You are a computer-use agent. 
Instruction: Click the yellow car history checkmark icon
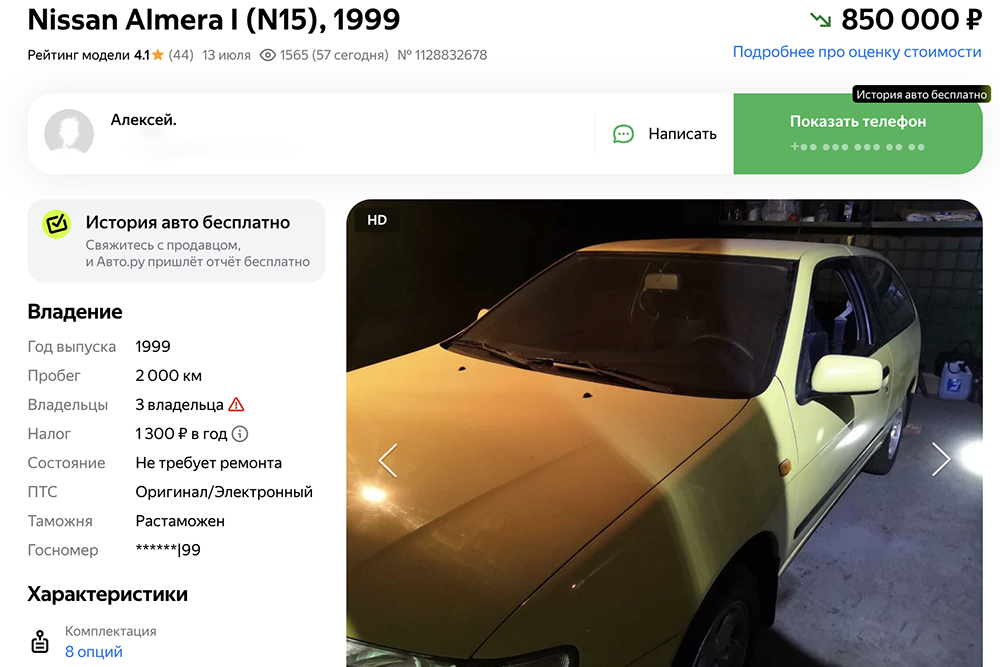pyautogui.click(x=56, y=224)
